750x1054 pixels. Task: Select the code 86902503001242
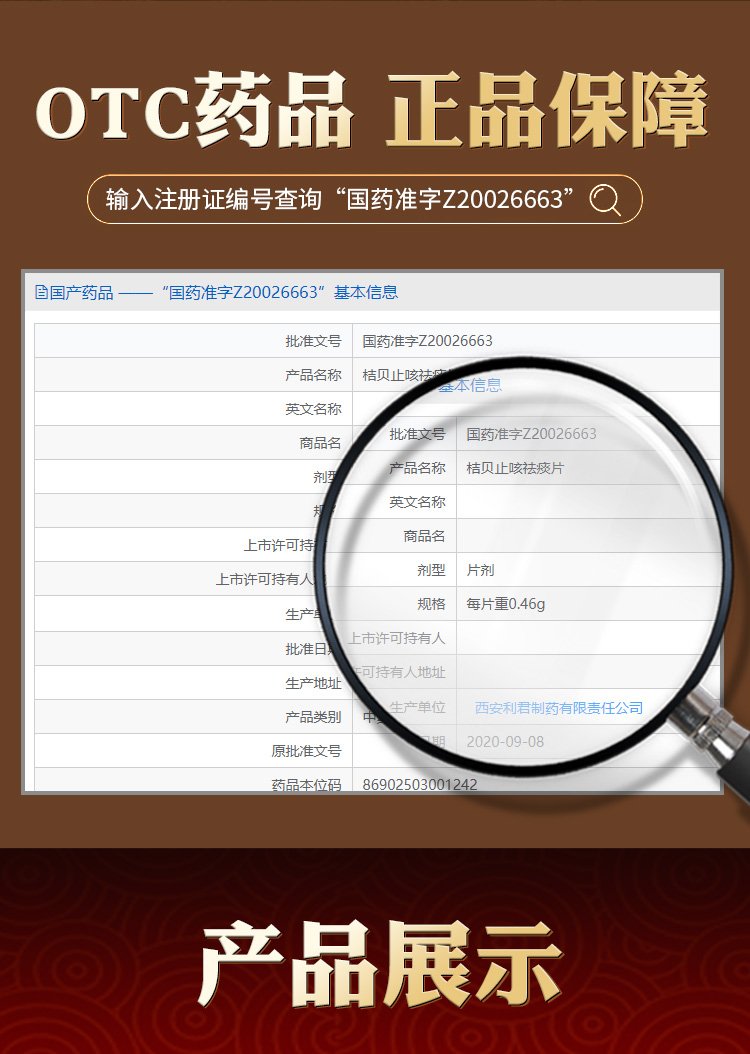tap(420, 784)
